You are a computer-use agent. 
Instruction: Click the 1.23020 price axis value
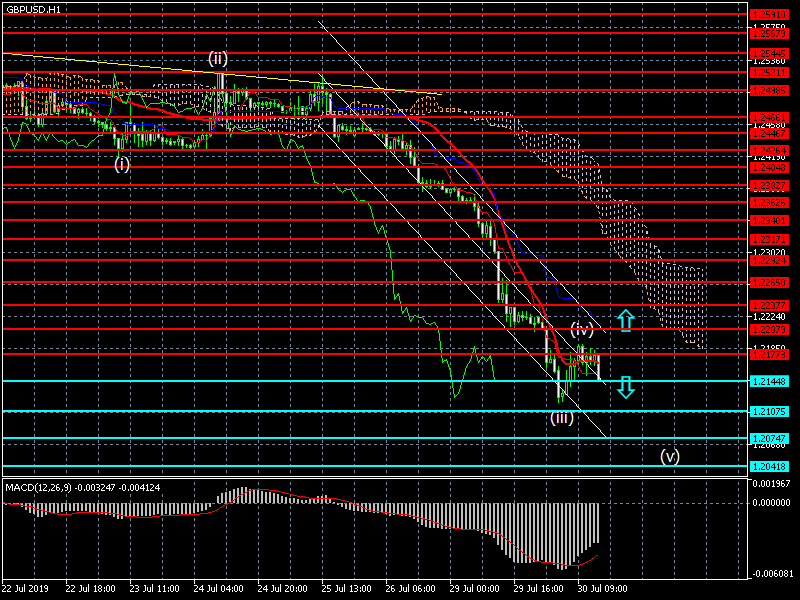[x=769, y=253]
